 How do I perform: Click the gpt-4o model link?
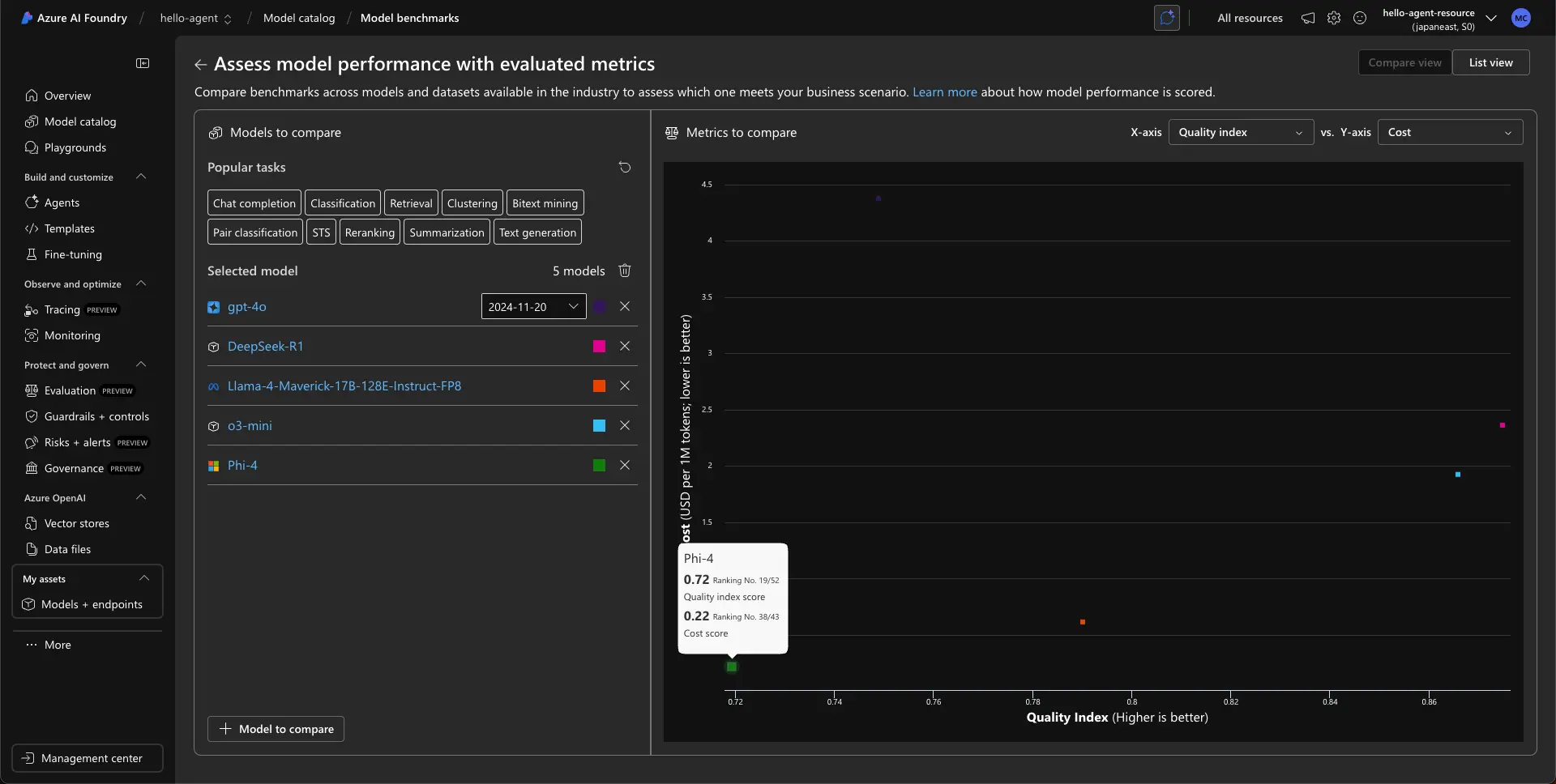coord(246,307)
